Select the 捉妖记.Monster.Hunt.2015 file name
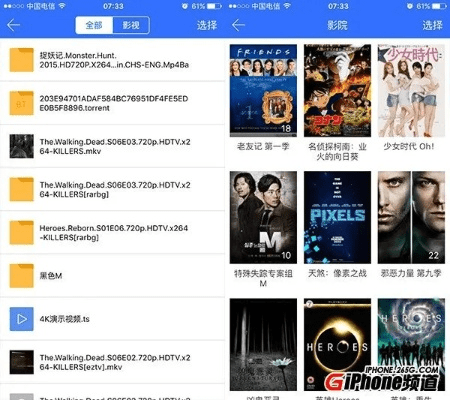This screenshot has width=450, height=400. [x=114, y=60]
